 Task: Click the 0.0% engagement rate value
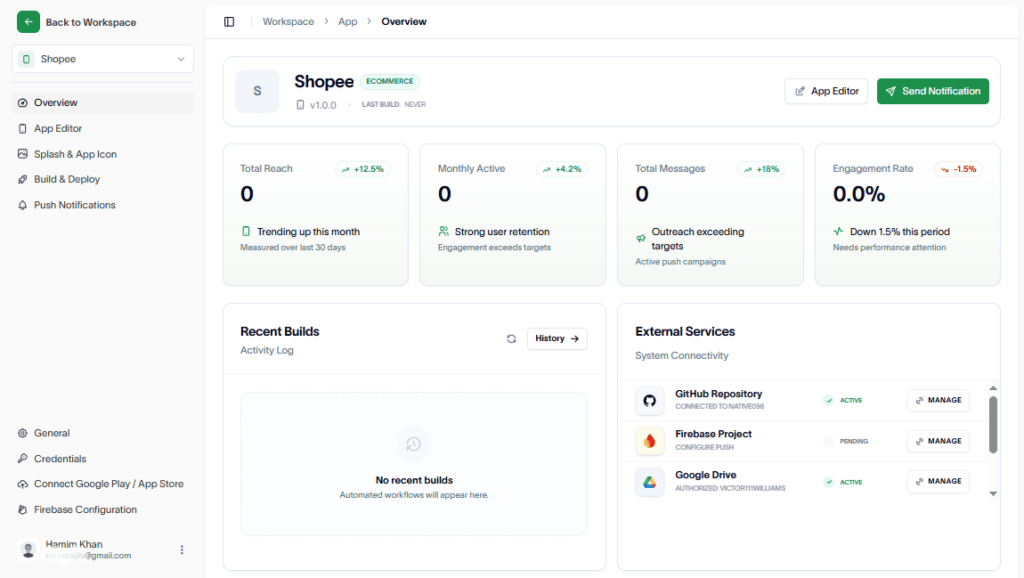click(859, 194)
